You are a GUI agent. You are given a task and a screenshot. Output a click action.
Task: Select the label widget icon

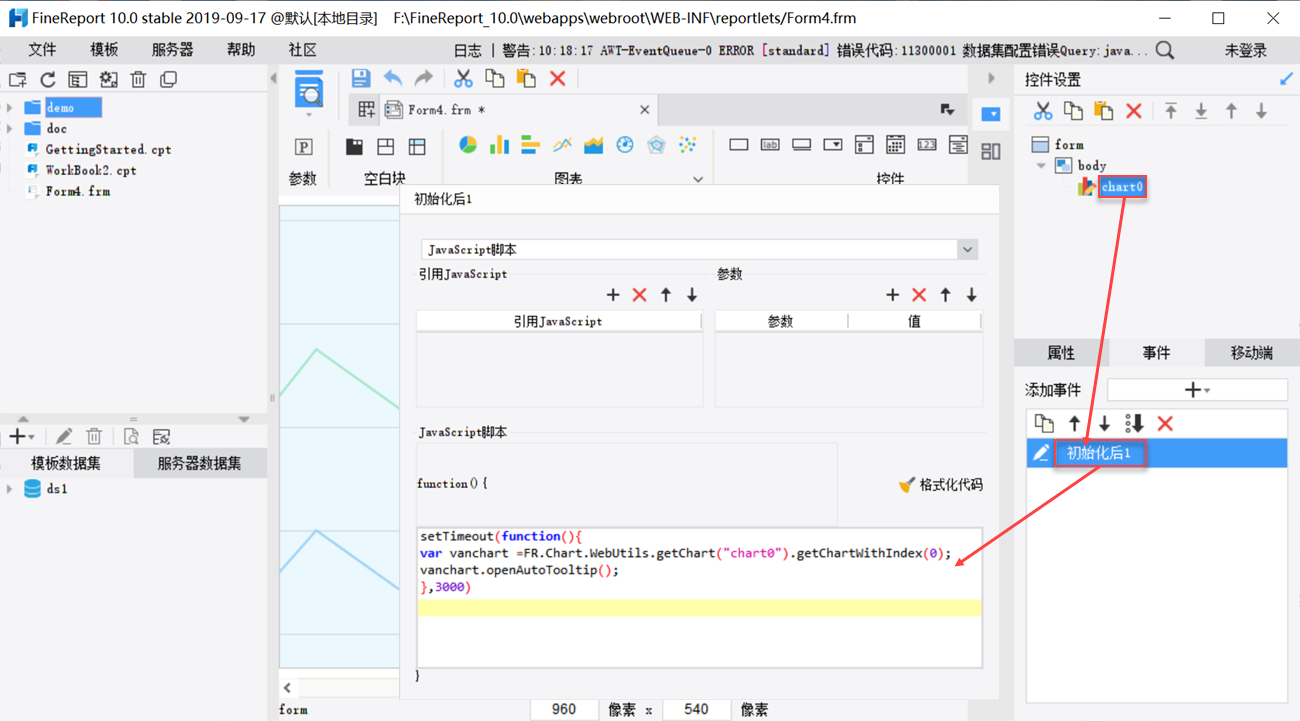pyautogui.click(x=770, y=145)
